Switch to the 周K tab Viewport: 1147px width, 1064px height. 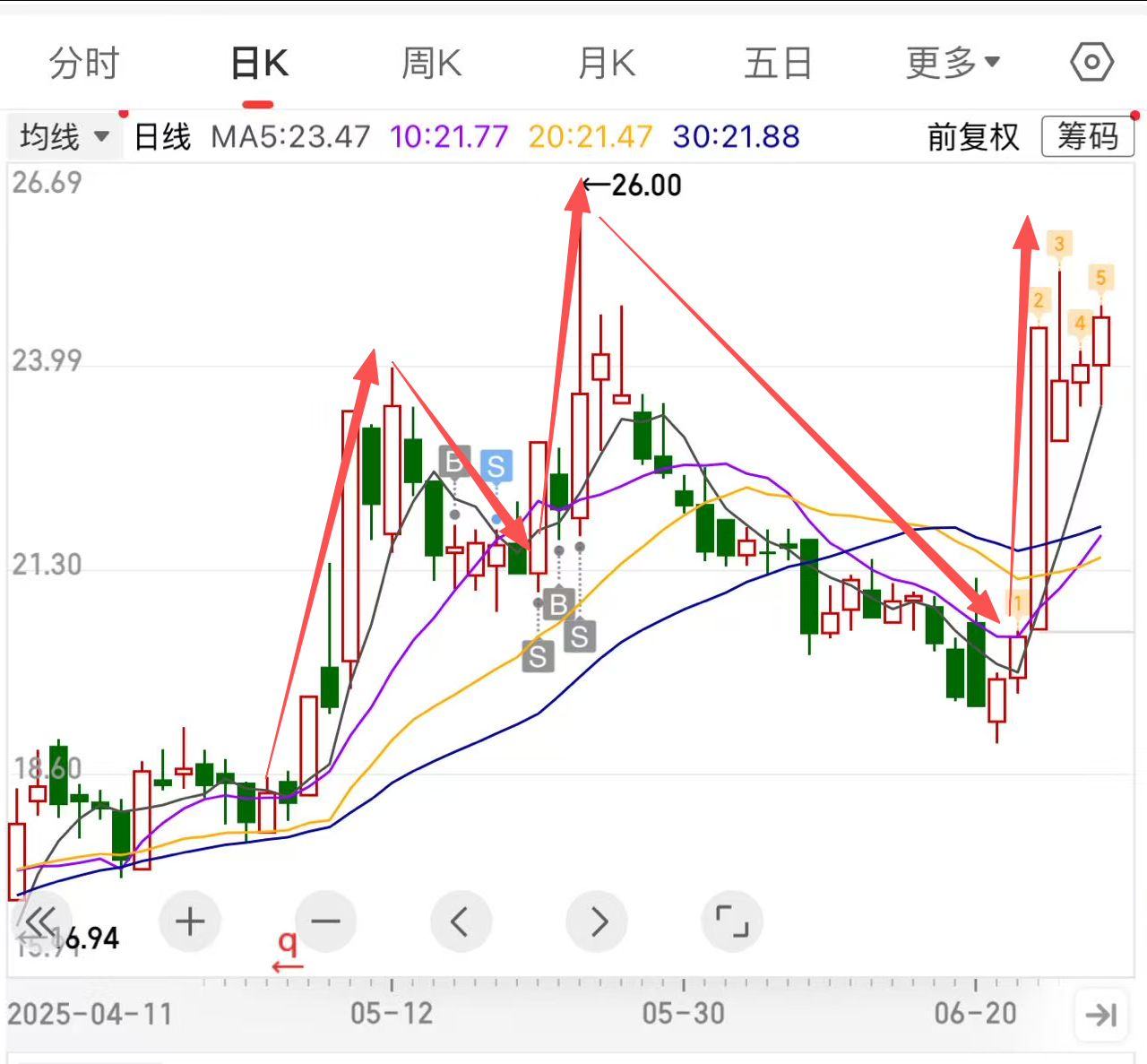(431, 64)
